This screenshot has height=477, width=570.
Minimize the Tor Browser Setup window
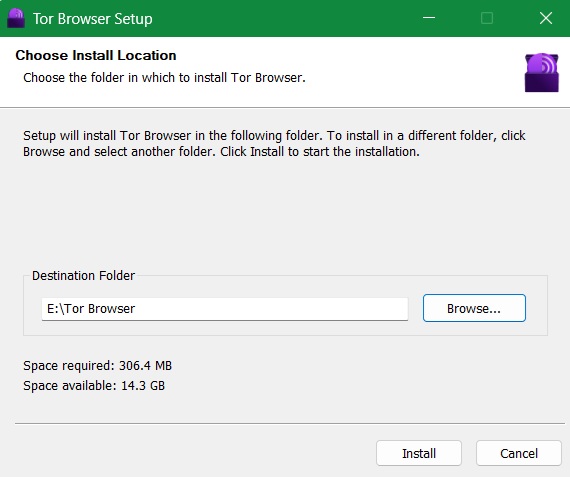coord(429,18)
